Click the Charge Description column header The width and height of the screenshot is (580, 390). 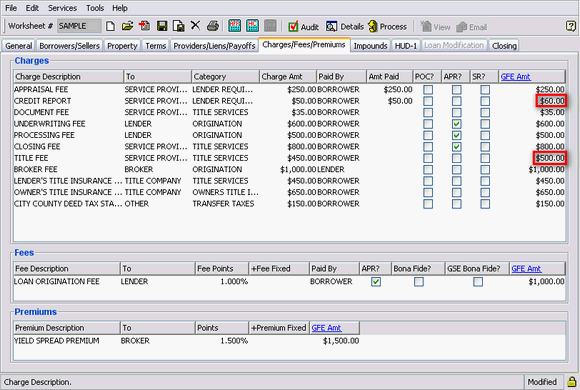(x=68, y=77)
